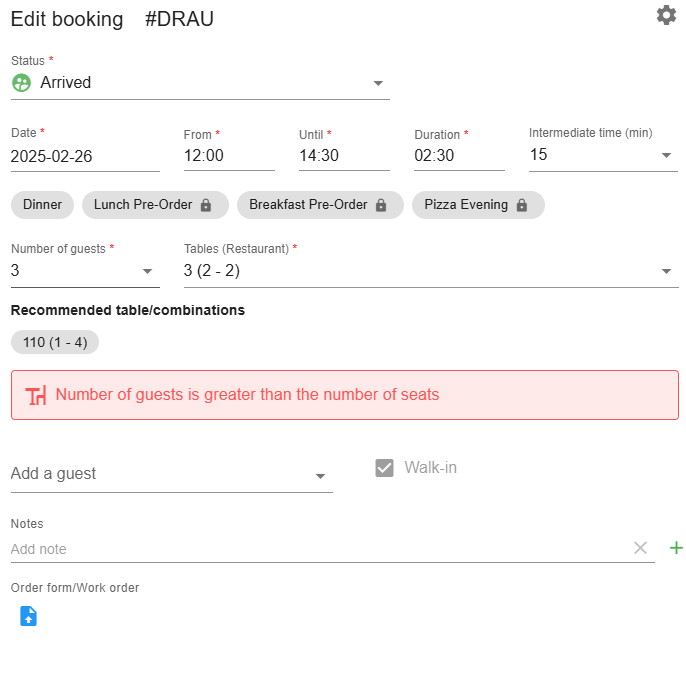Click the green Arrived status icon

click(21, 83)
